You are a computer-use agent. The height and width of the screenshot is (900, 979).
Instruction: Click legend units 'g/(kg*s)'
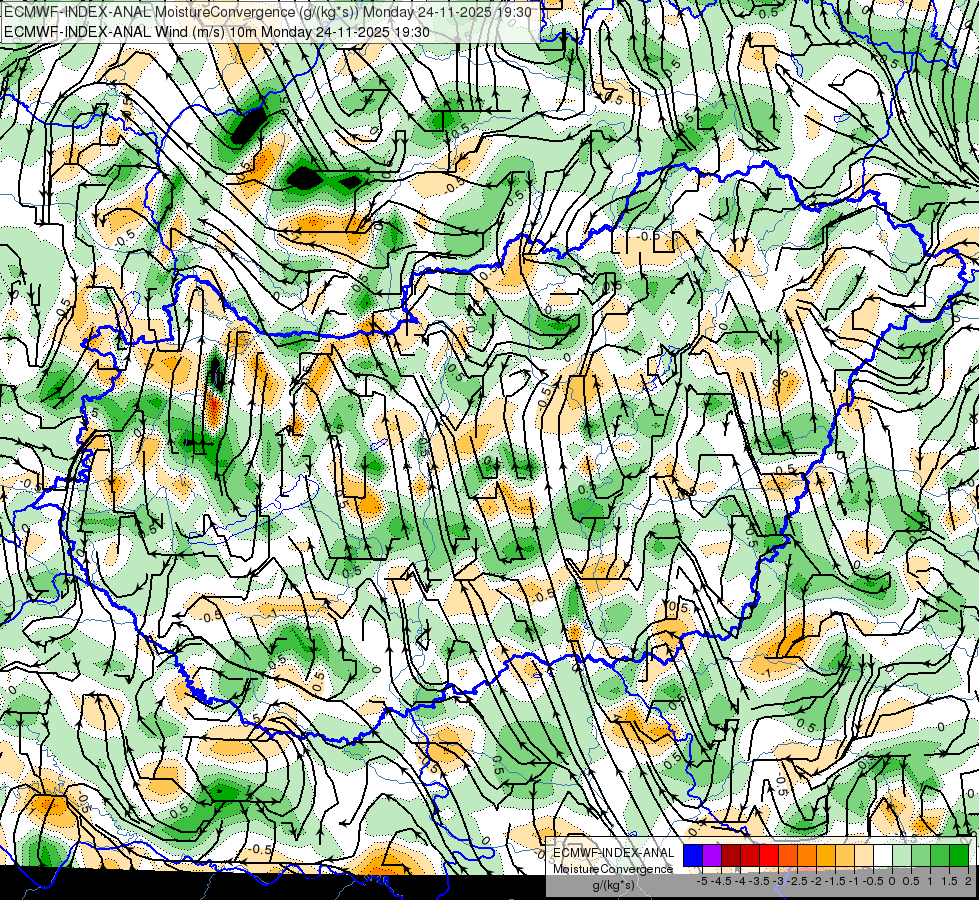click(613, 886)
